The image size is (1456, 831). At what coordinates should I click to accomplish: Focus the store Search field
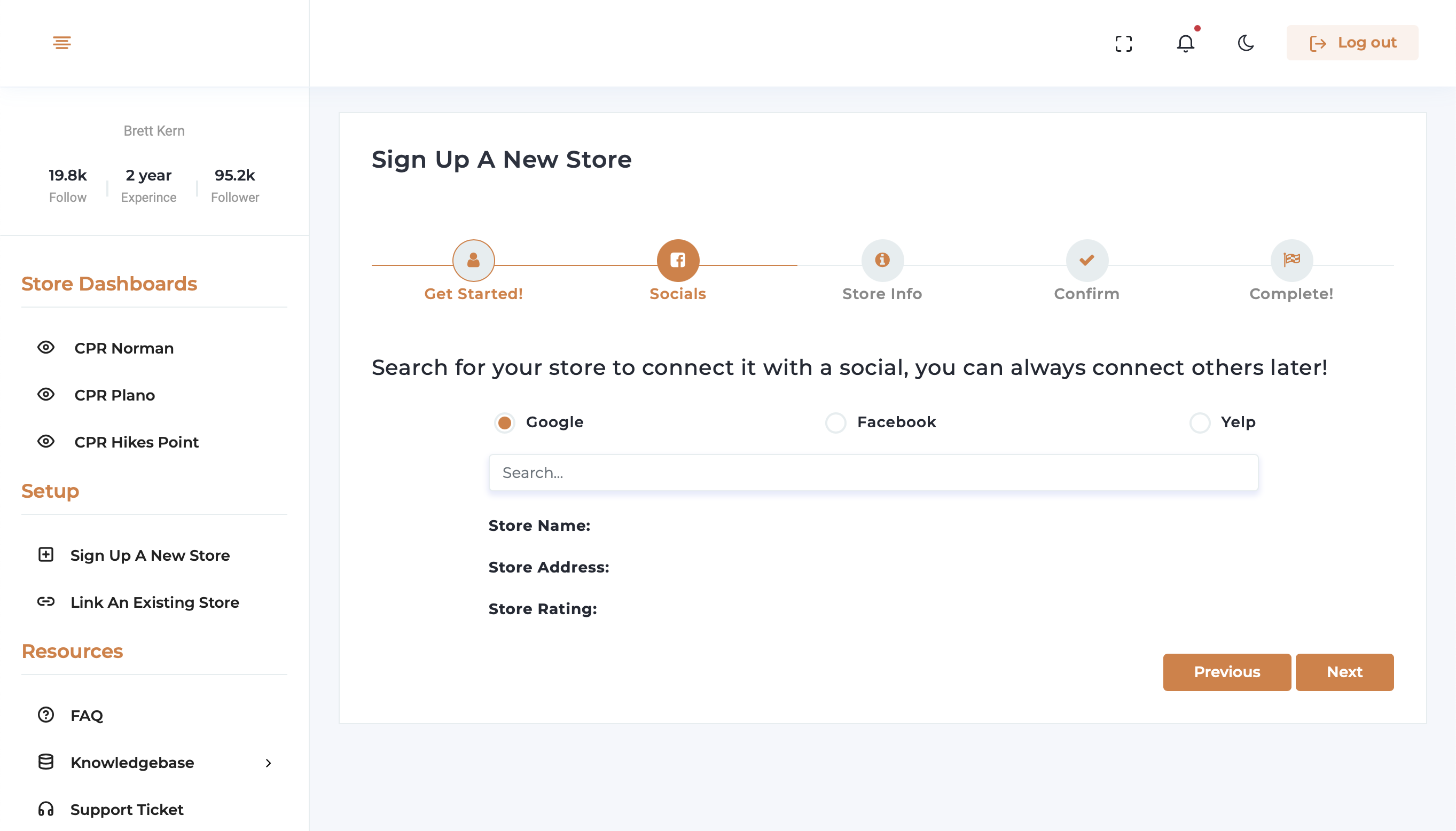click(x=873, y=473)
